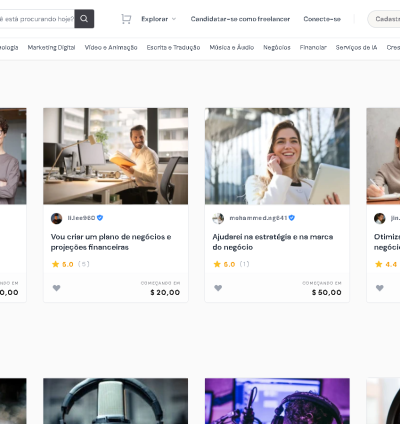
Task: Expand the Explorar dropdown
Action: pos(158,19)
